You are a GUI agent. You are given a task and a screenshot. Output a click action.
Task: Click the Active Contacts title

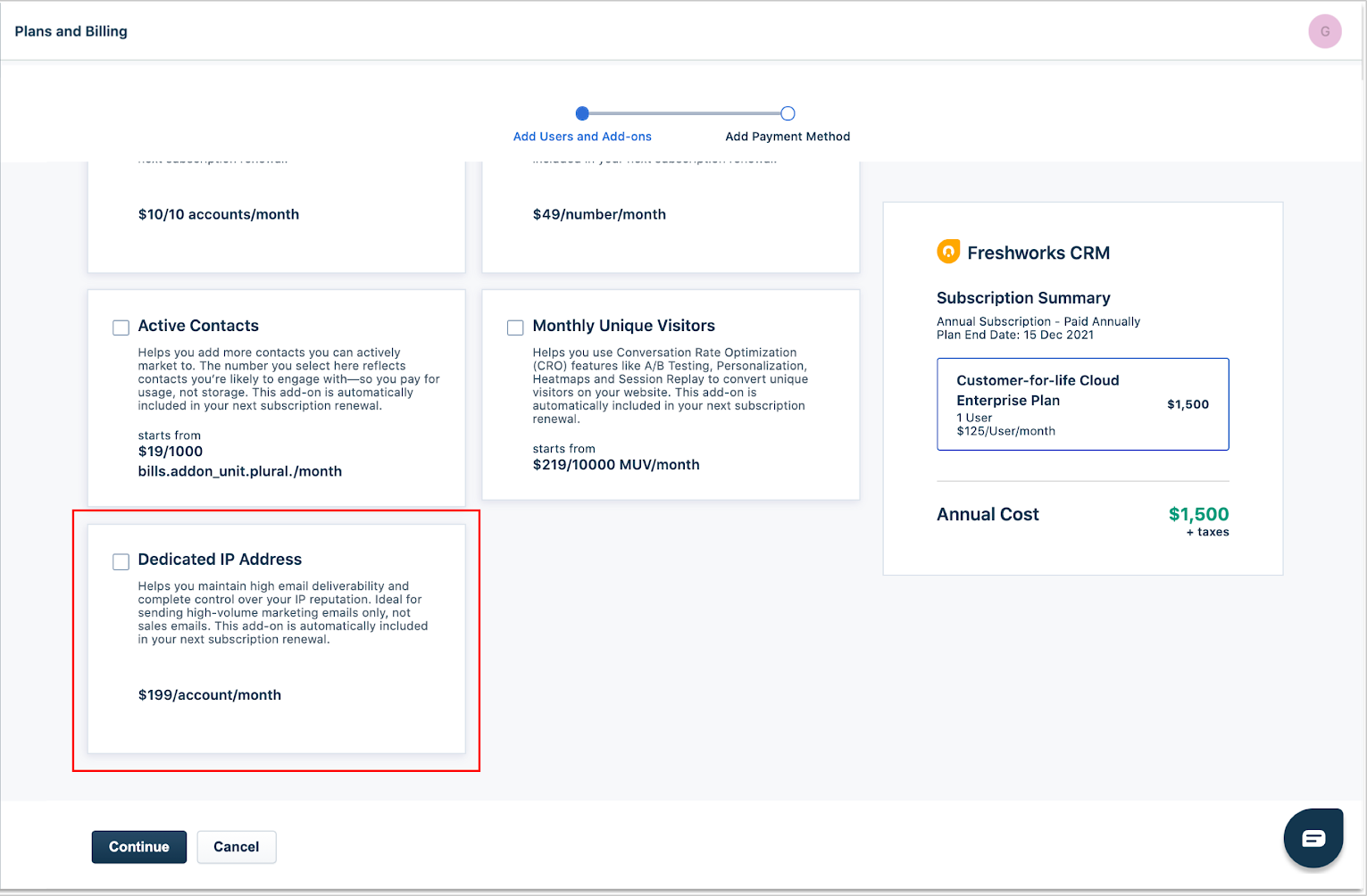point(198,326)
